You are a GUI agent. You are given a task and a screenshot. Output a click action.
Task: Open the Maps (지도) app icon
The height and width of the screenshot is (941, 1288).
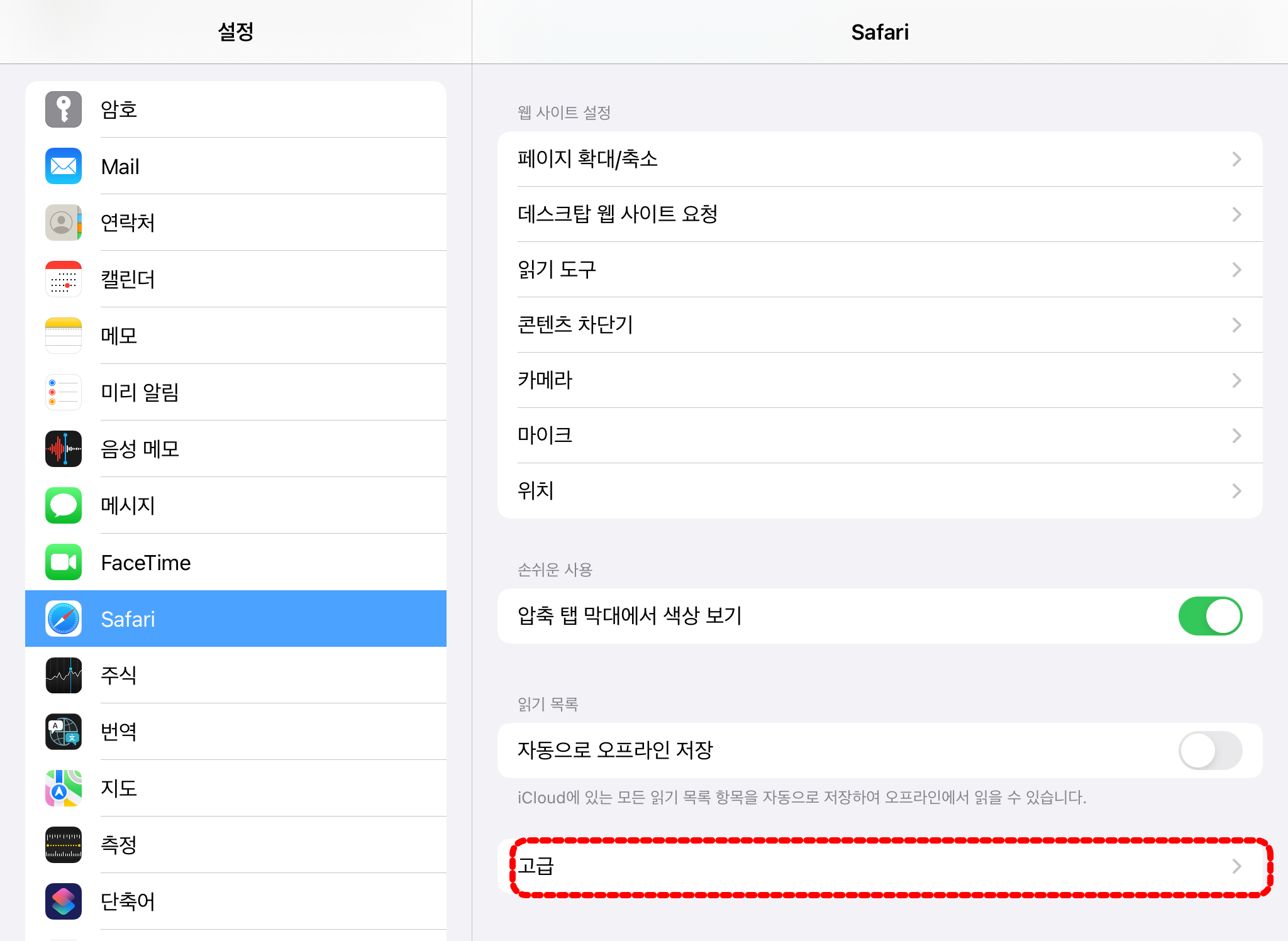(x=64, y=788)
